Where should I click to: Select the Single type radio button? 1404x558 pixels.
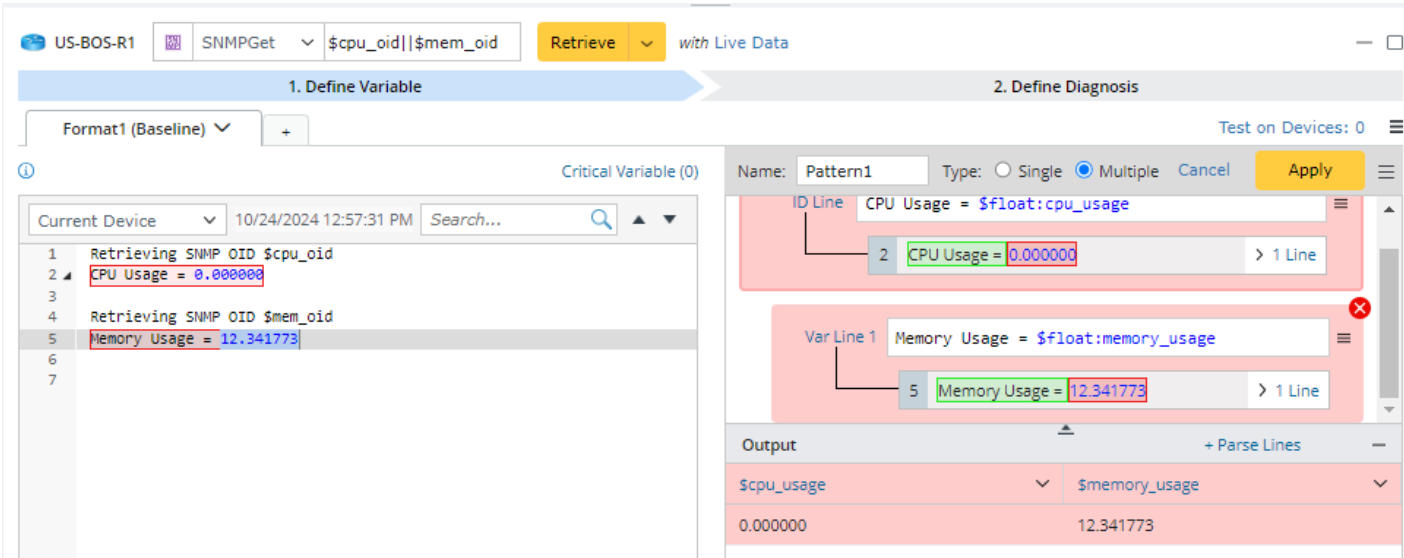click(1004, 171)
